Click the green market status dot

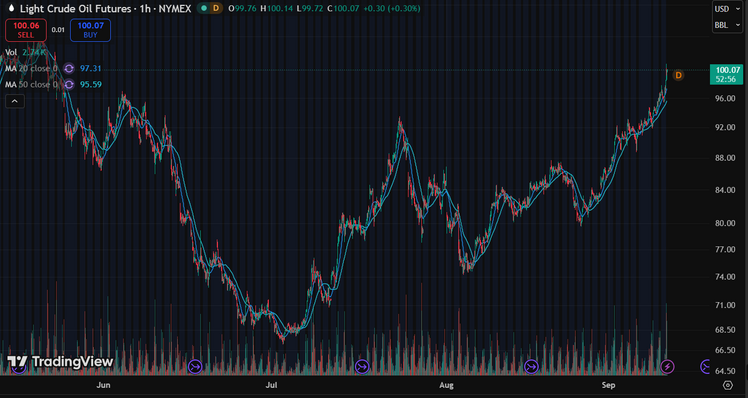pos(204,8)
